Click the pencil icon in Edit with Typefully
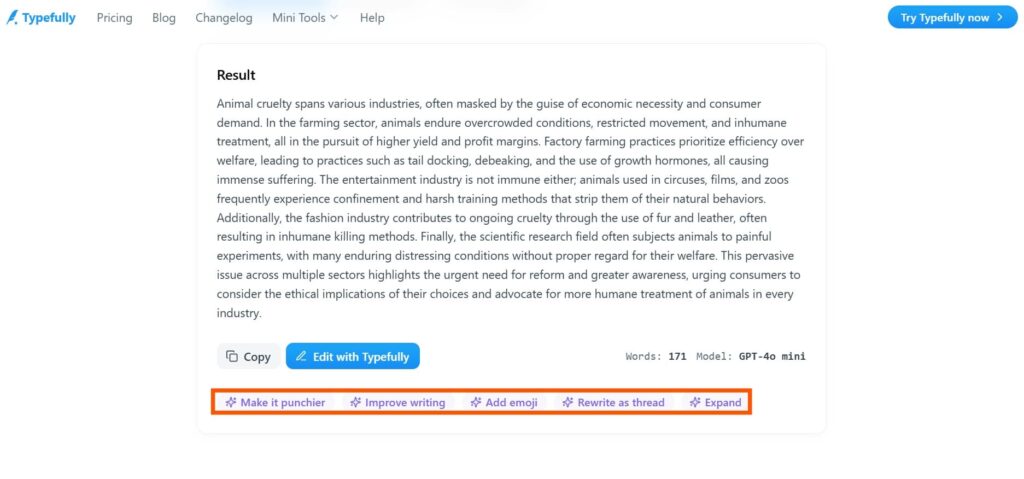This screenshot has height=479, width=1024. pyautogui.click(x=301, y=356)
